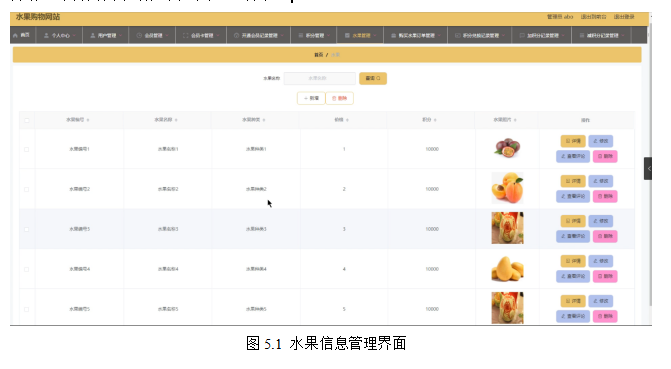The image size is (671, 369).
Task: Sort by the 水果图片 column sort icon
Action: pos(515,120)
